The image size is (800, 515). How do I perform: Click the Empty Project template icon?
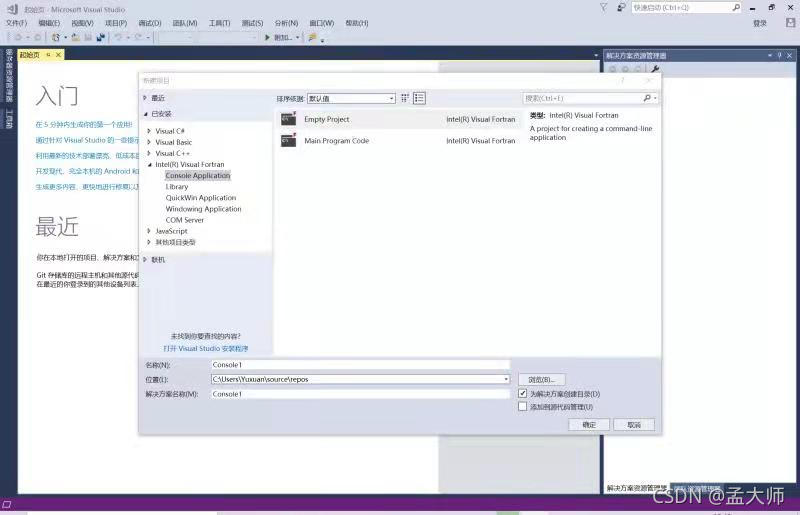coord(288,119)
